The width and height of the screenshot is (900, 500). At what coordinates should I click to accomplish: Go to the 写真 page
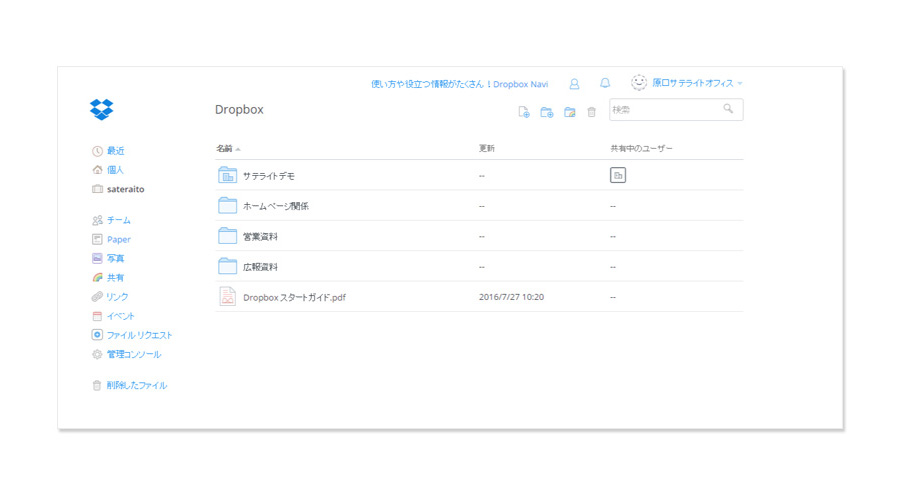pos(115,259)
